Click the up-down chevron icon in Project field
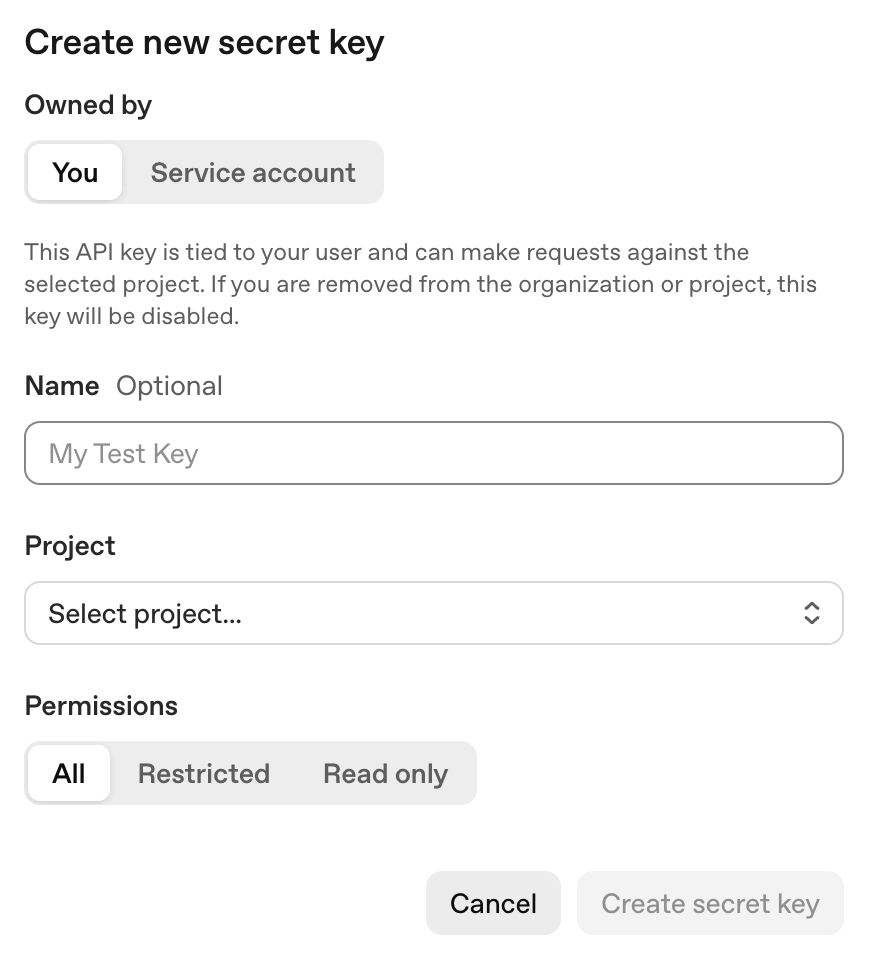Screen dimensions: 874x960 coord(811,613)
